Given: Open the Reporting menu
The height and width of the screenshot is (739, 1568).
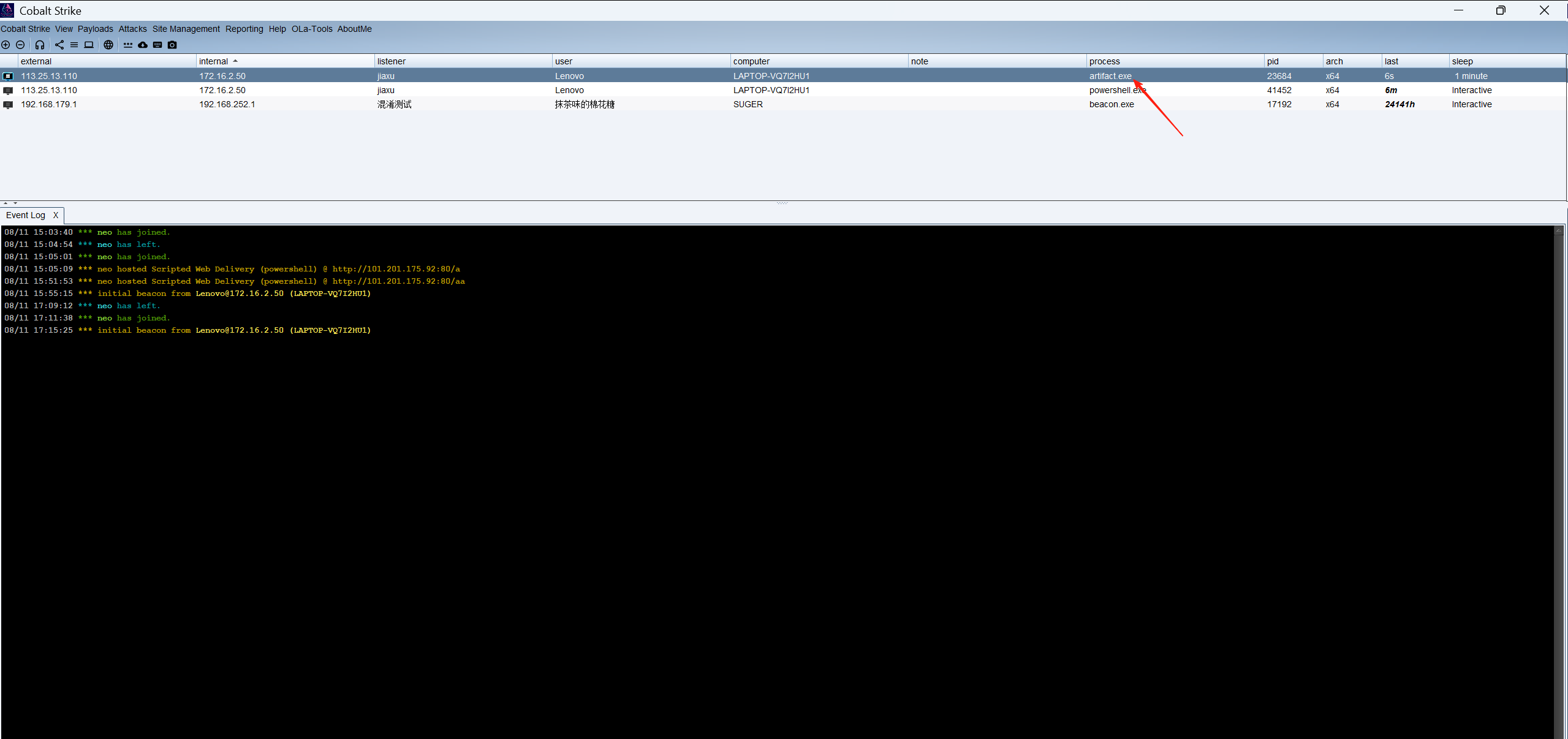Looking at the screenshot, I should coord(244,29).
